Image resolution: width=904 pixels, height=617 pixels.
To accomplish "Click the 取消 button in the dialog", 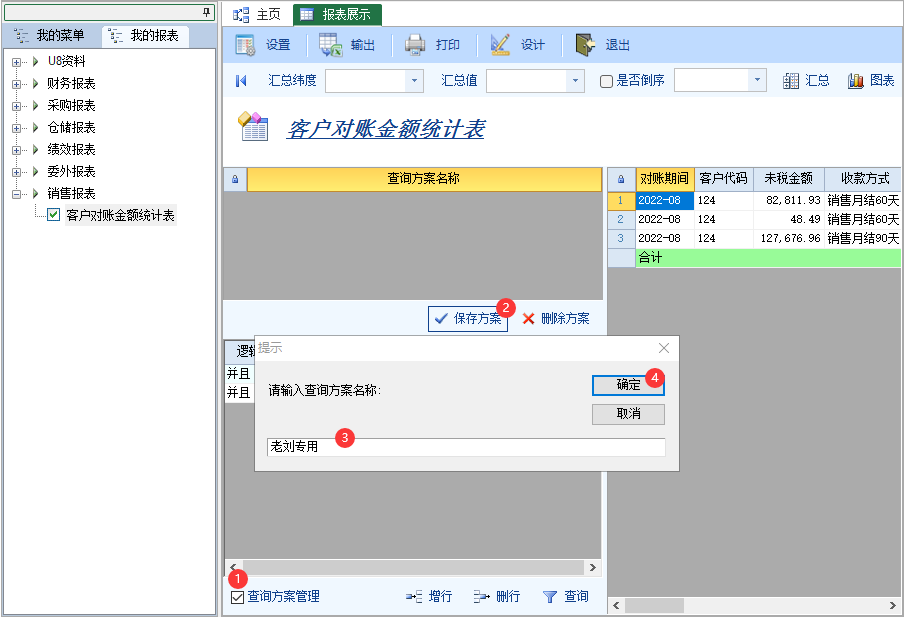I will click(628, 414).
